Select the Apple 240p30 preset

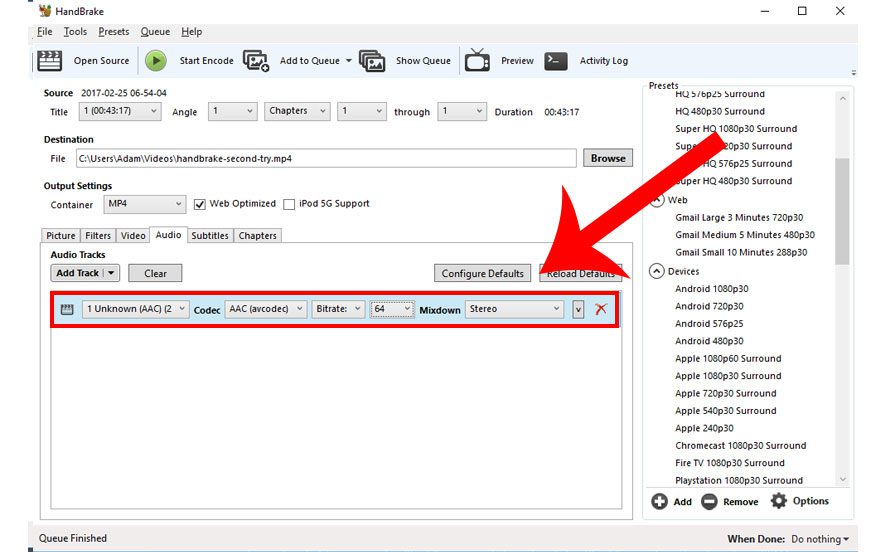[x=704, y=428]
